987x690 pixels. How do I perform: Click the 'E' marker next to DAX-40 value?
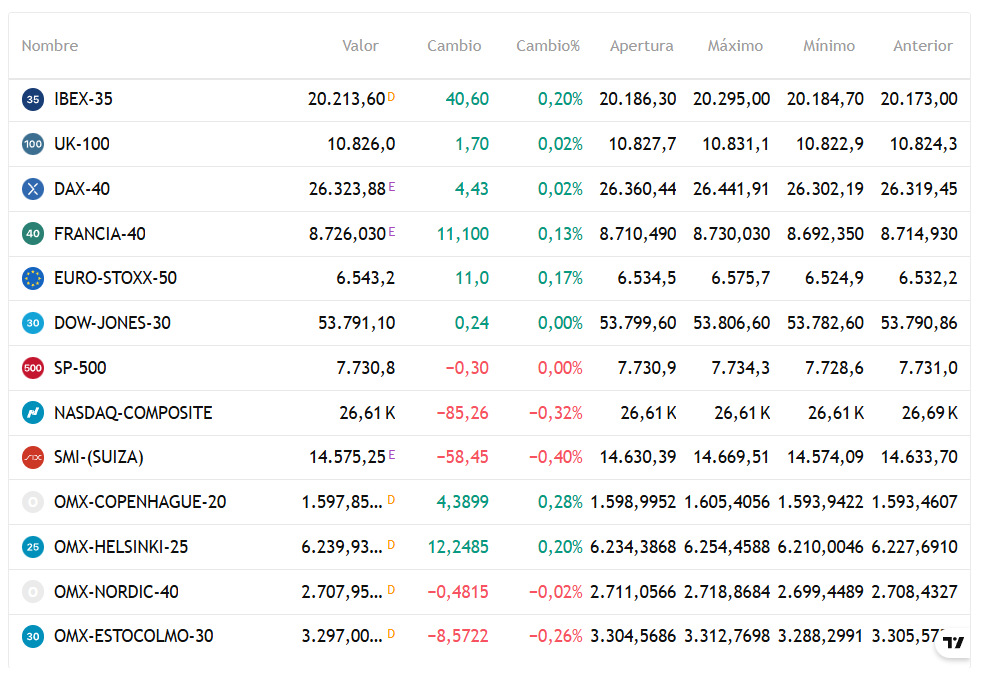coord(392,187)
